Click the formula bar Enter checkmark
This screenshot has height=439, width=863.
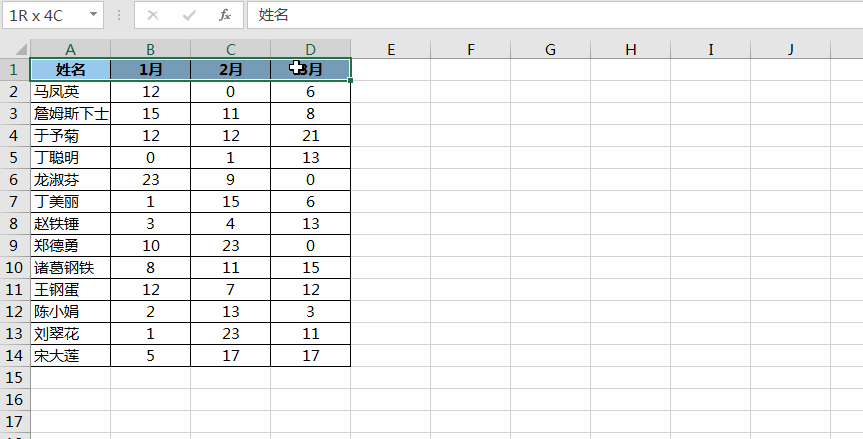click(x=189, y=15)
